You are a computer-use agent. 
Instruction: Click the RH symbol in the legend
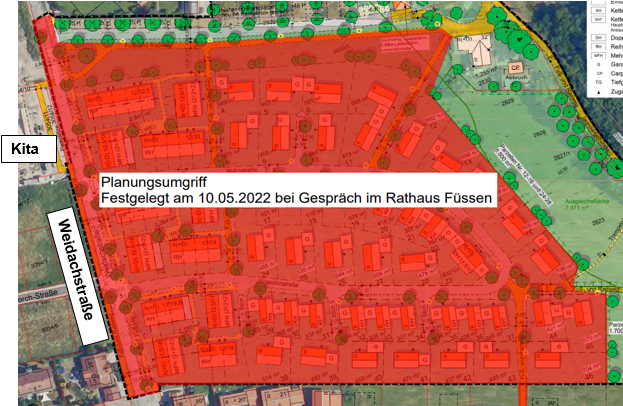tap(598, 46)
